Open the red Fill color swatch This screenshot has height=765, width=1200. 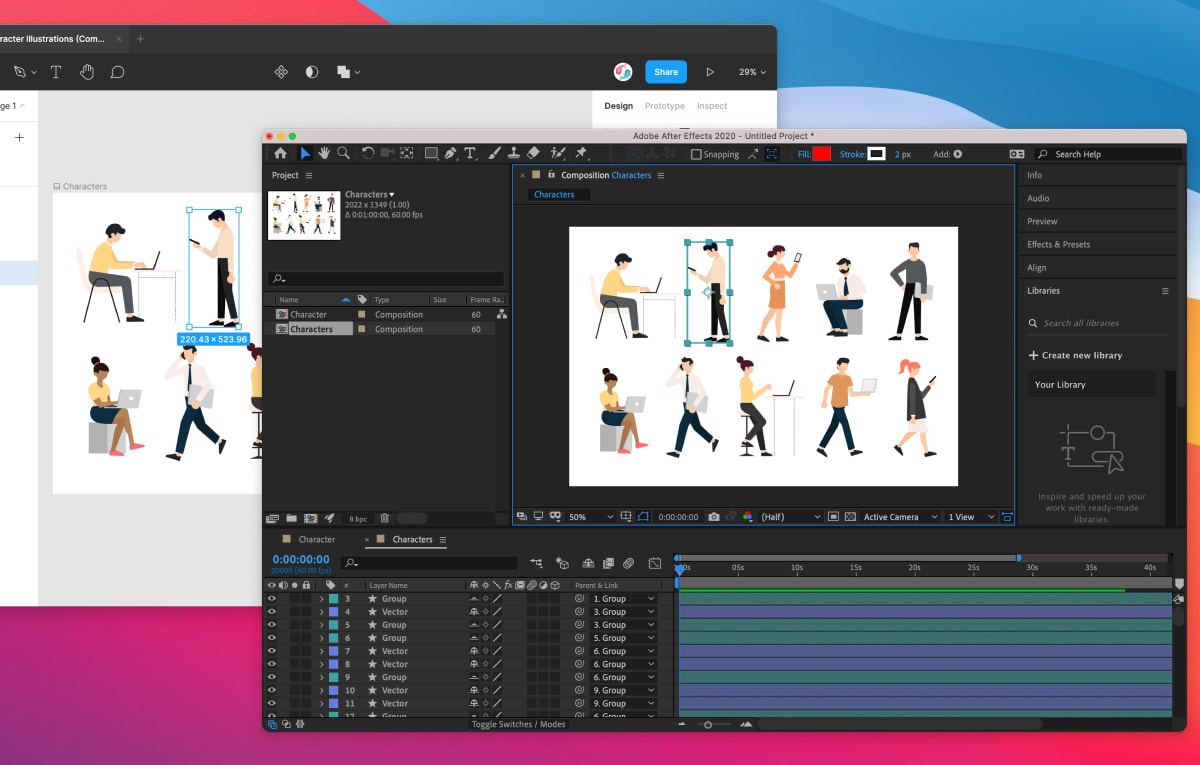821,154
